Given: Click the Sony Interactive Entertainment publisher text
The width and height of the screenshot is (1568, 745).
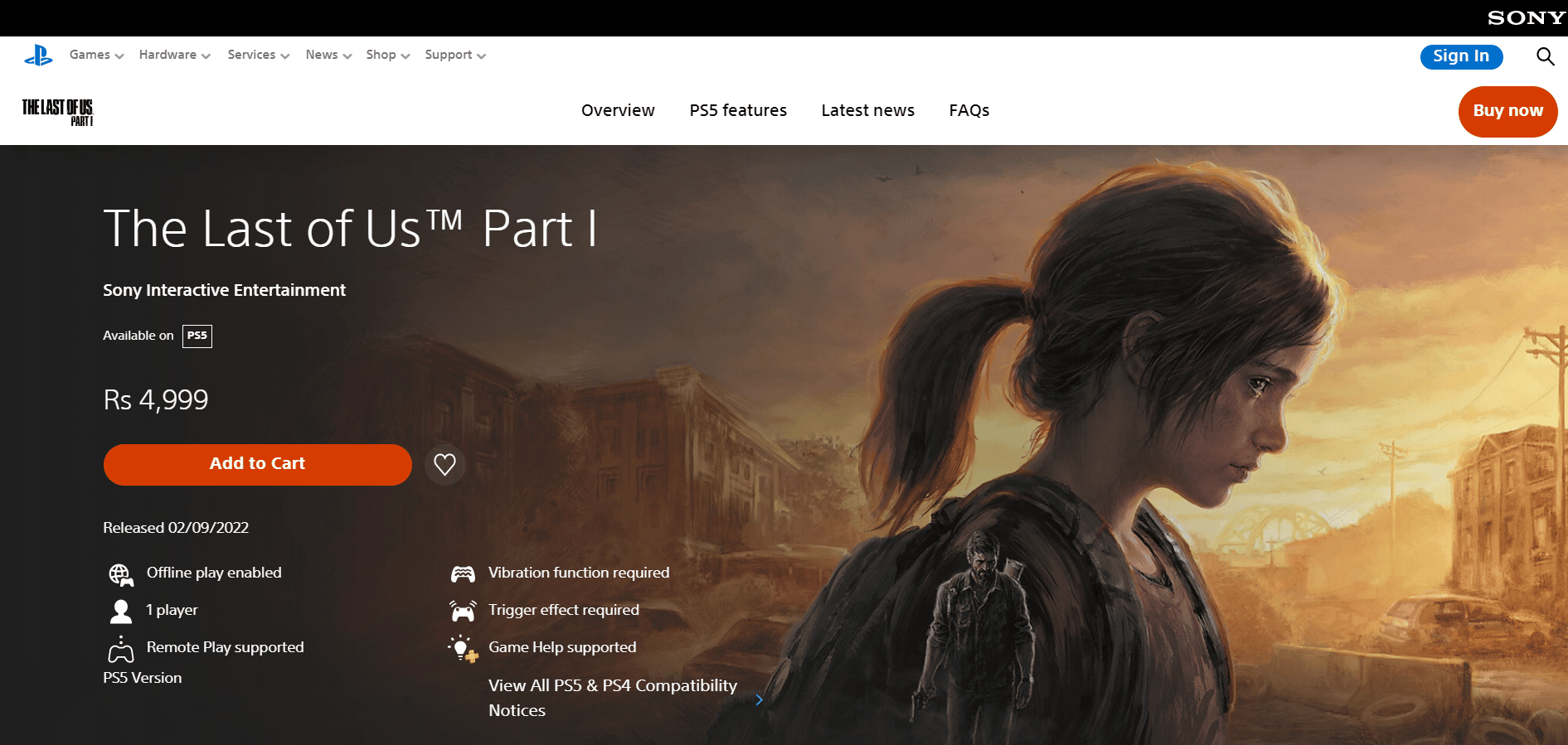Looking at the screenshot, I should click(224, 290).
